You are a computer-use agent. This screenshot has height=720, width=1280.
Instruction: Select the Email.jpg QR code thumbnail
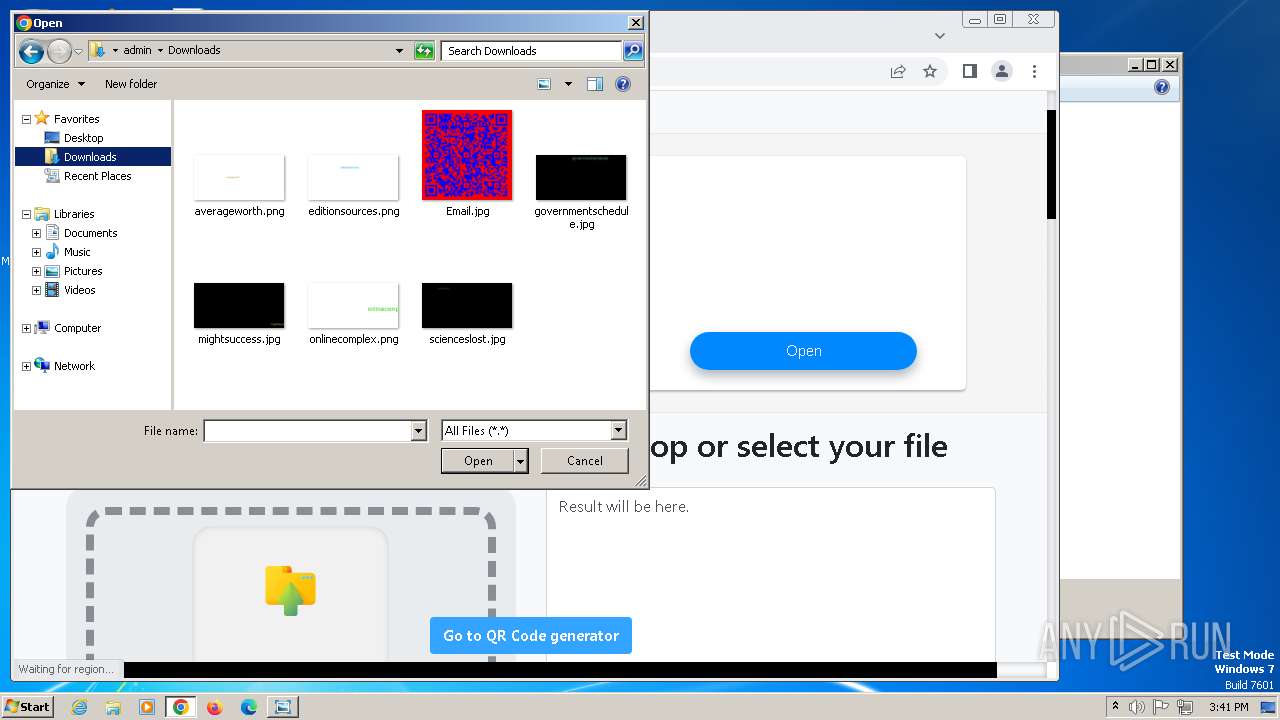(x=467, y=155)
